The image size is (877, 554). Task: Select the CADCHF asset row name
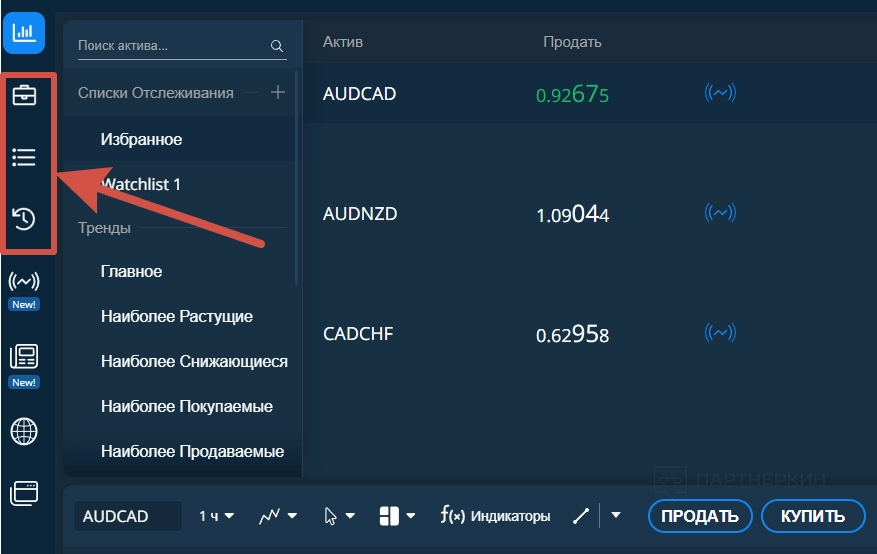358,334
